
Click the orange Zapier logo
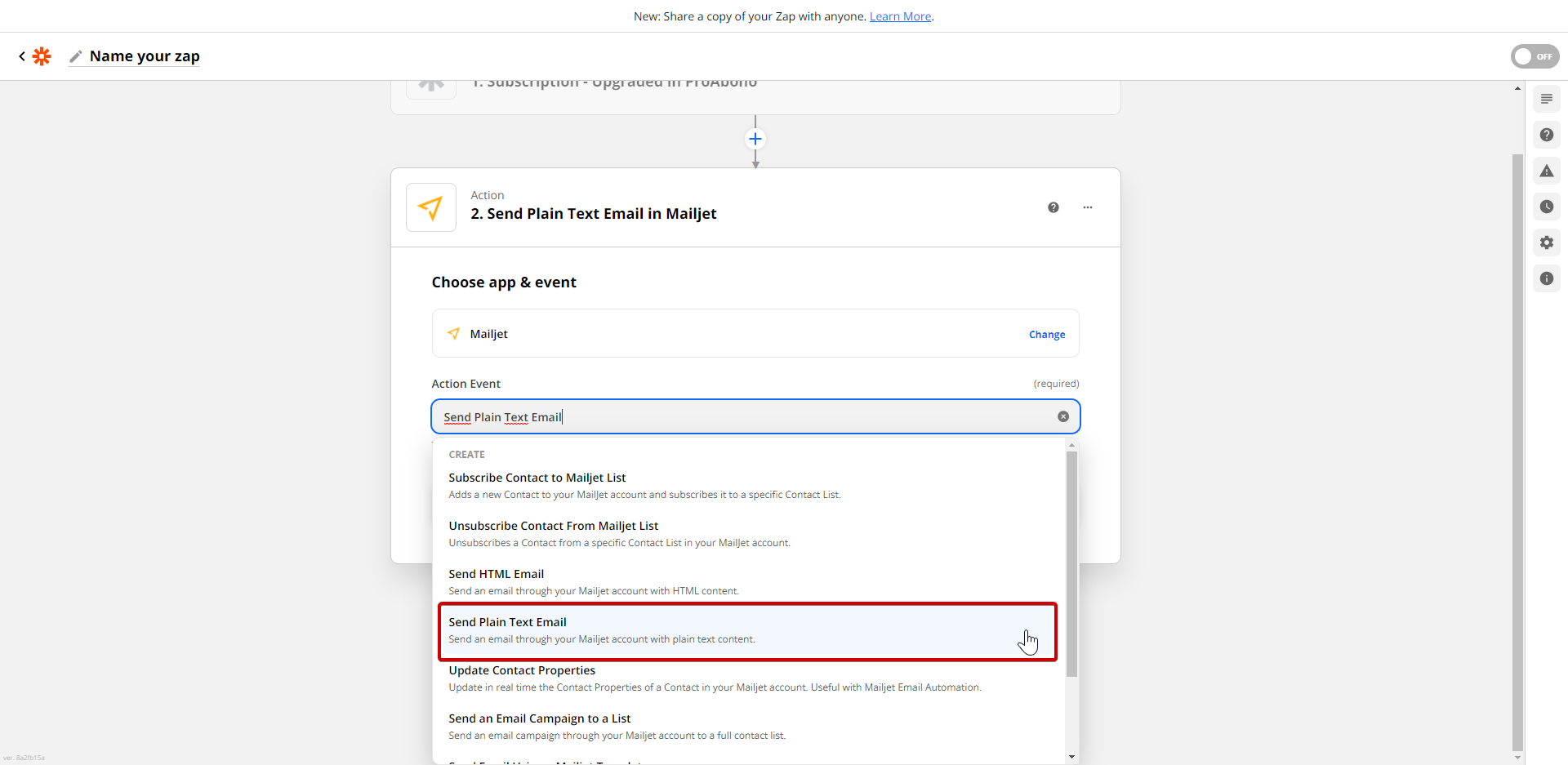click(x=42, y=56)
